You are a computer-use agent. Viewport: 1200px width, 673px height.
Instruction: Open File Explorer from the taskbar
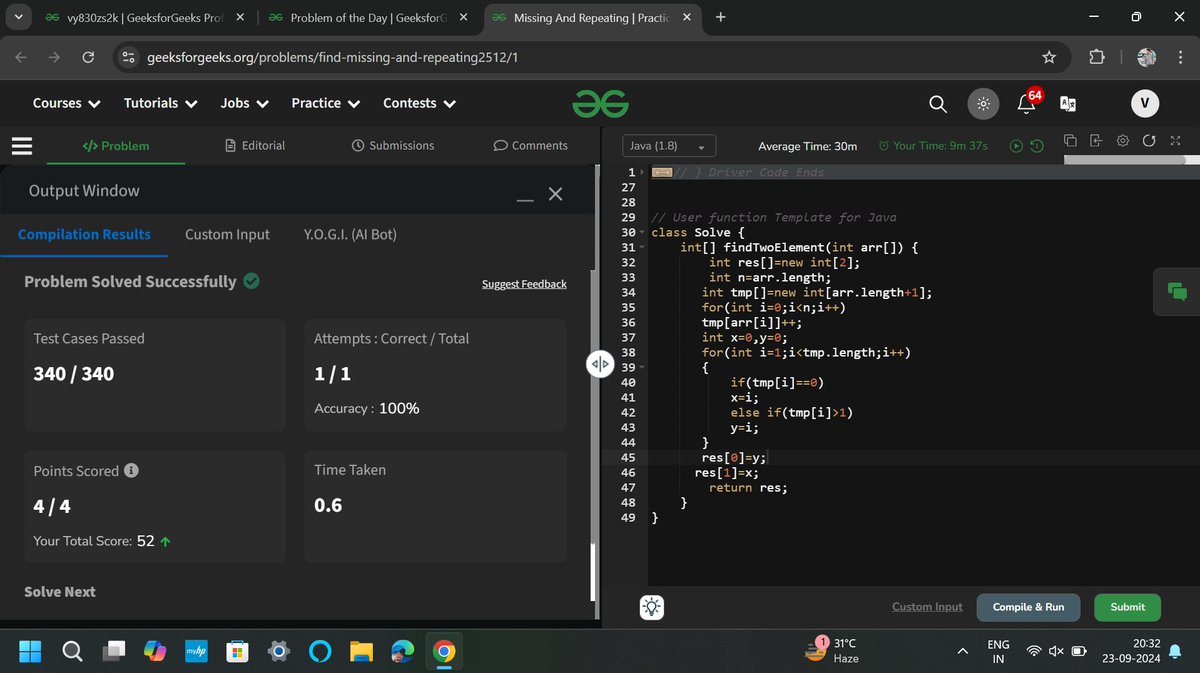pos(361,651)
